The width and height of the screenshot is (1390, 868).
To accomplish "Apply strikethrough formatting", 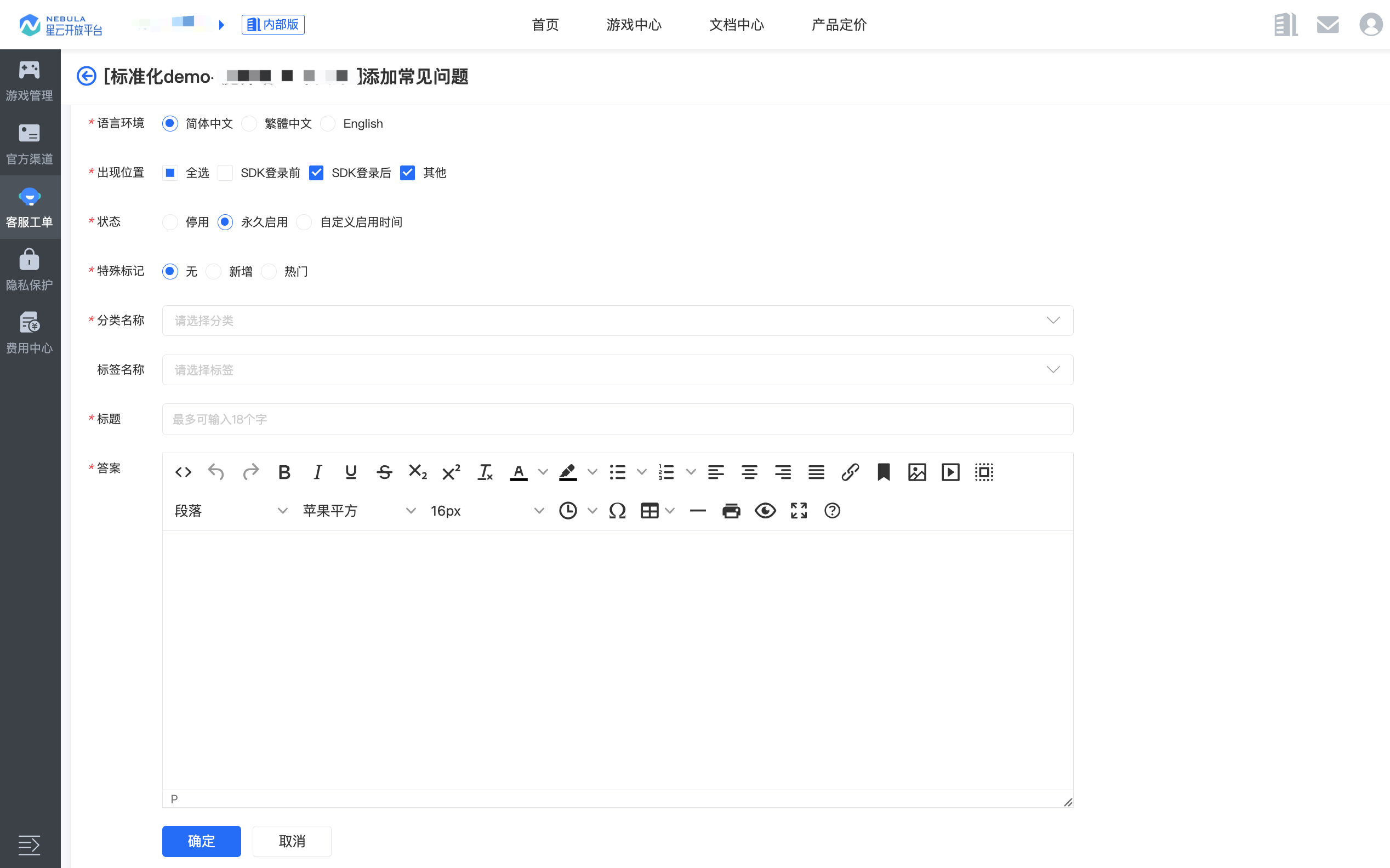I will [x=384, y=472].
